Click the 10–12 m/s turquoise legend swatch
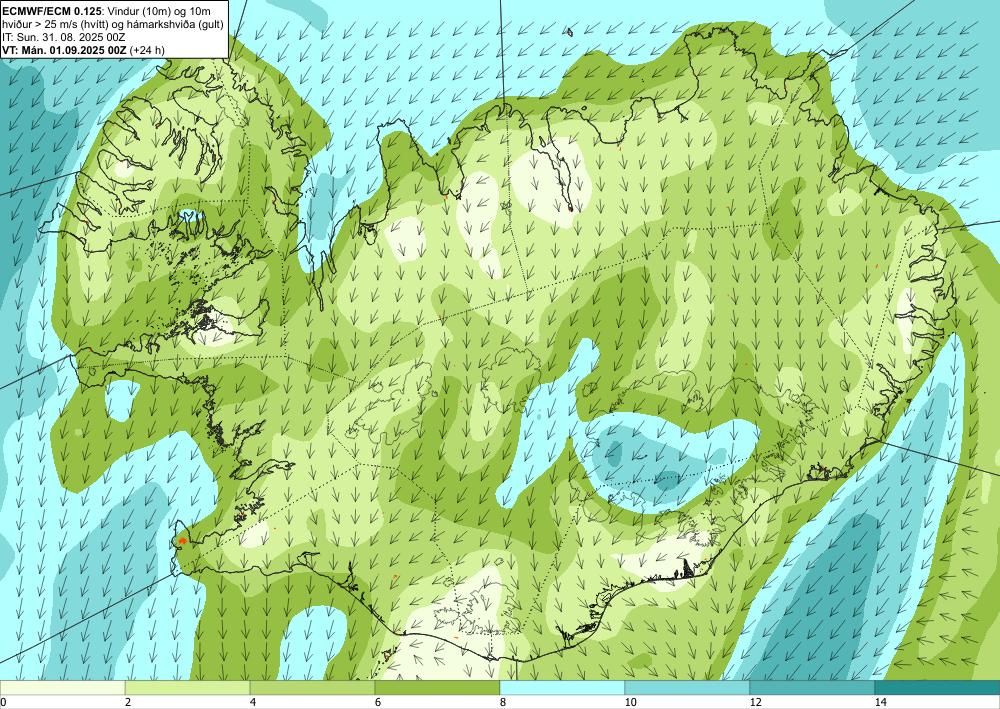Screen dimensions: 1000x709 point(688,687)
